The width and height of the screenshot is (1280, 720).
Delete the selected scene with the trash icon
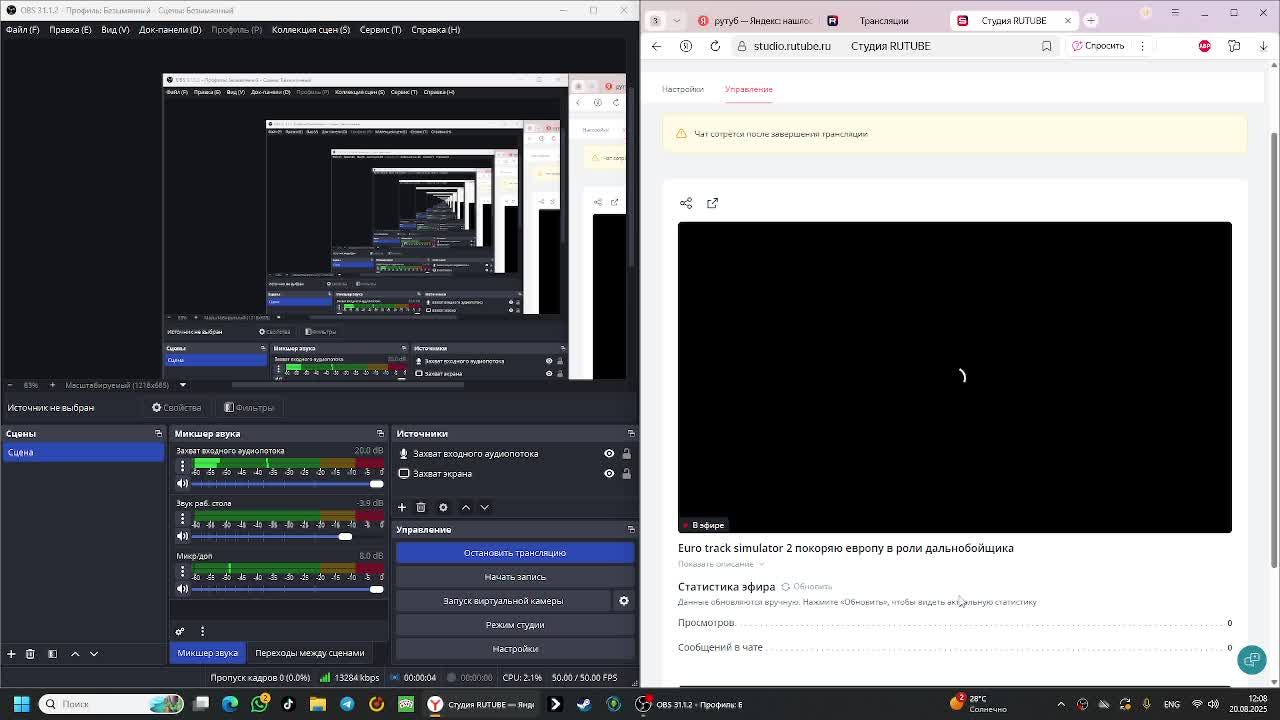pos(30,653)
